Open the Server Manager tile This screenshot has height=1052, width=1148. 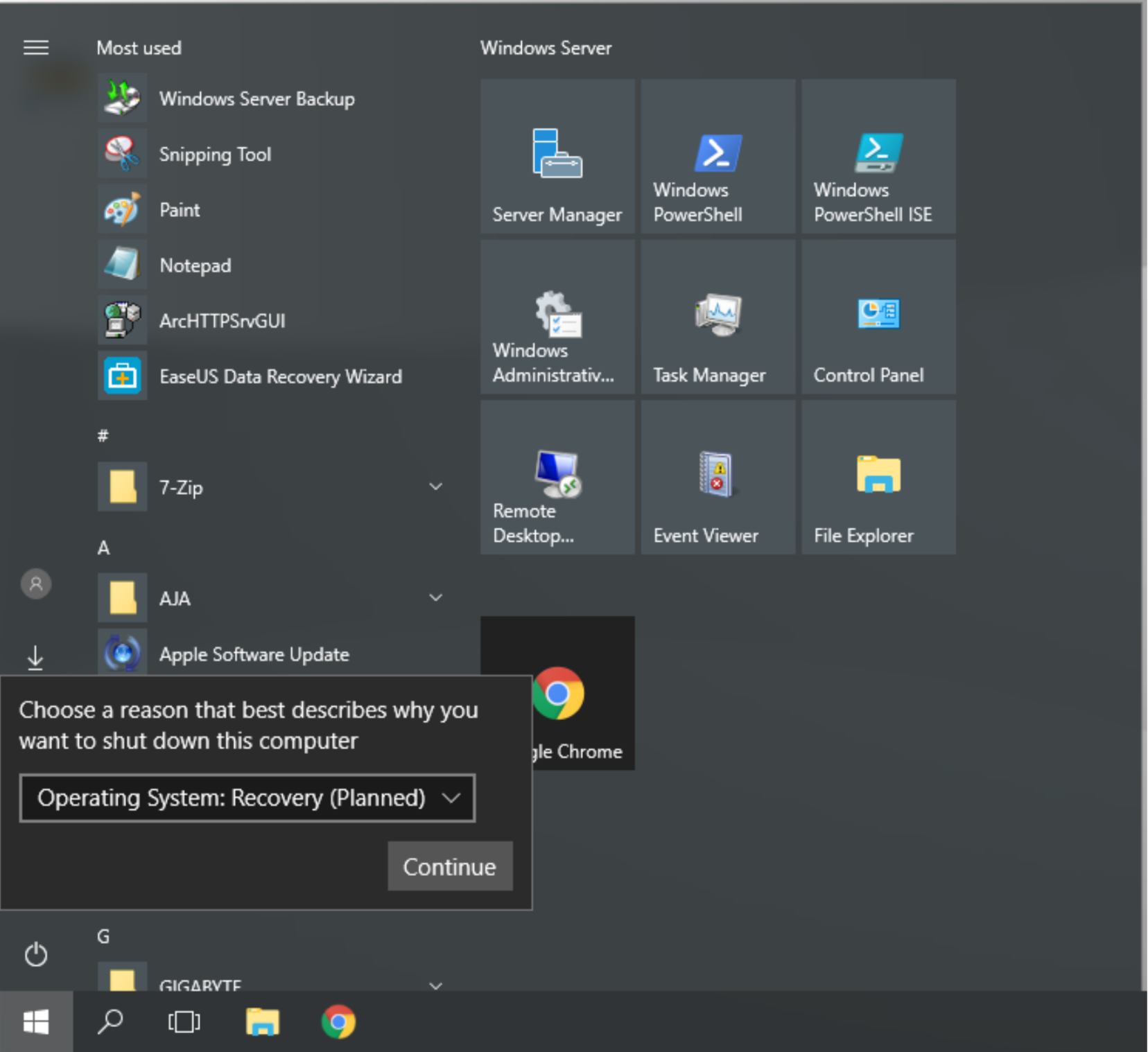click(x=557, y=156)
